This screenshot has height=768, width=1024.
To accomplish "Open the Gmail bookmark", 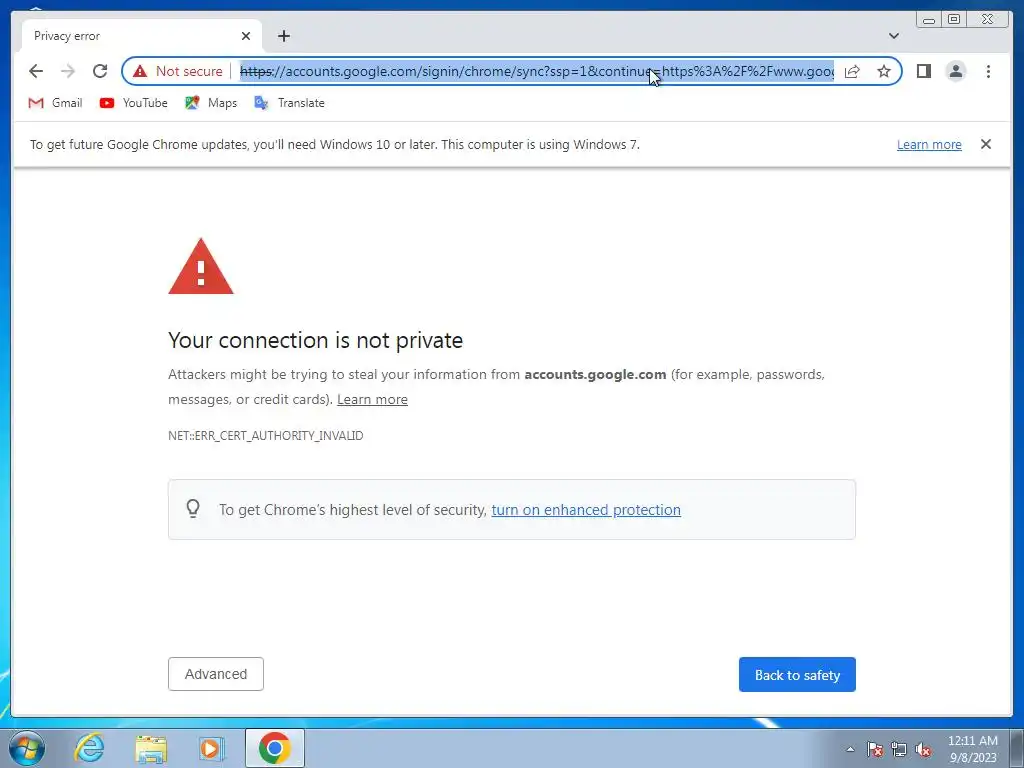I will coord(56,103).
